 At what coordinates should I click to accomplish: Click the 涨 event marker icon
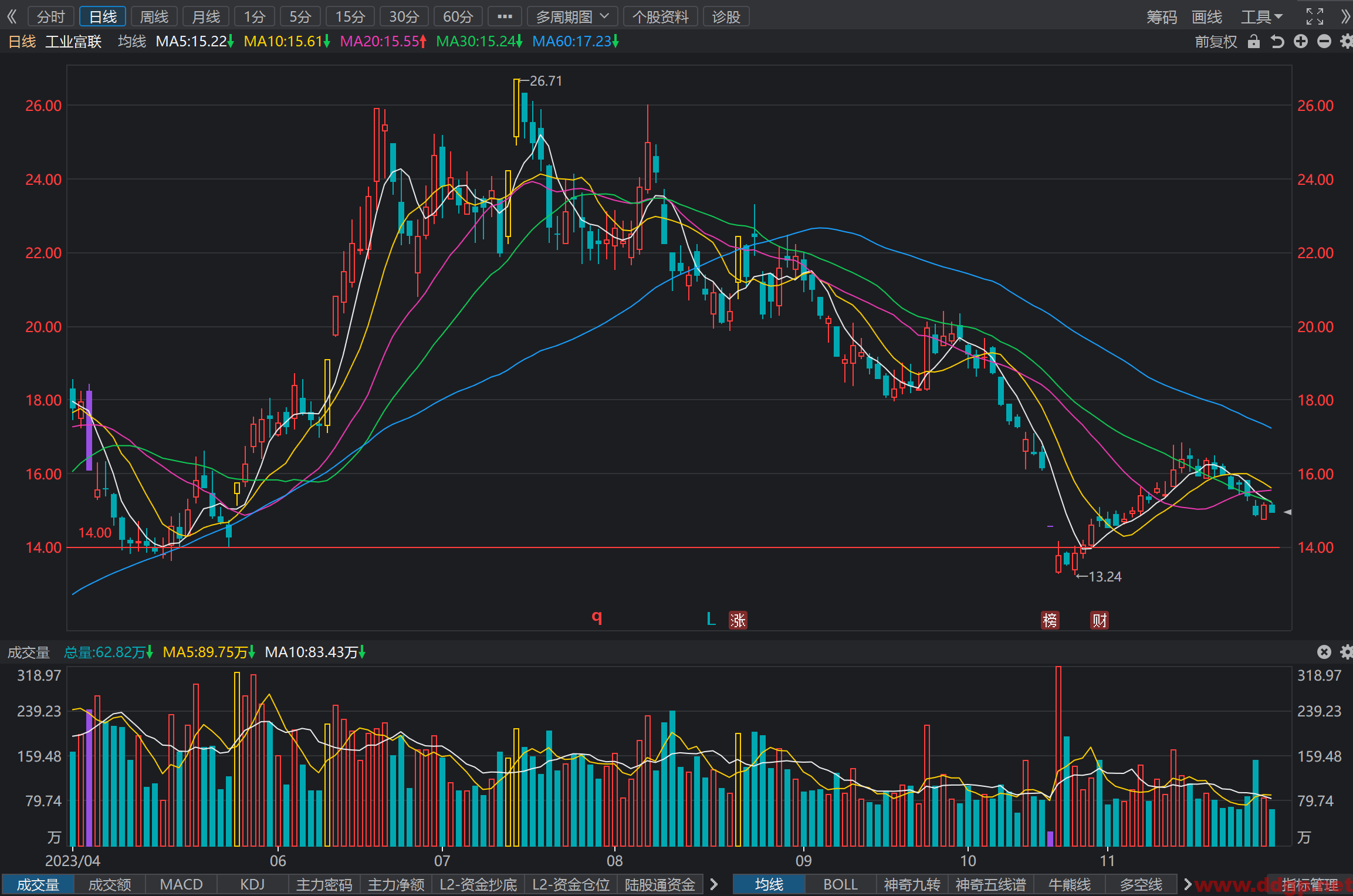(738, 620)
